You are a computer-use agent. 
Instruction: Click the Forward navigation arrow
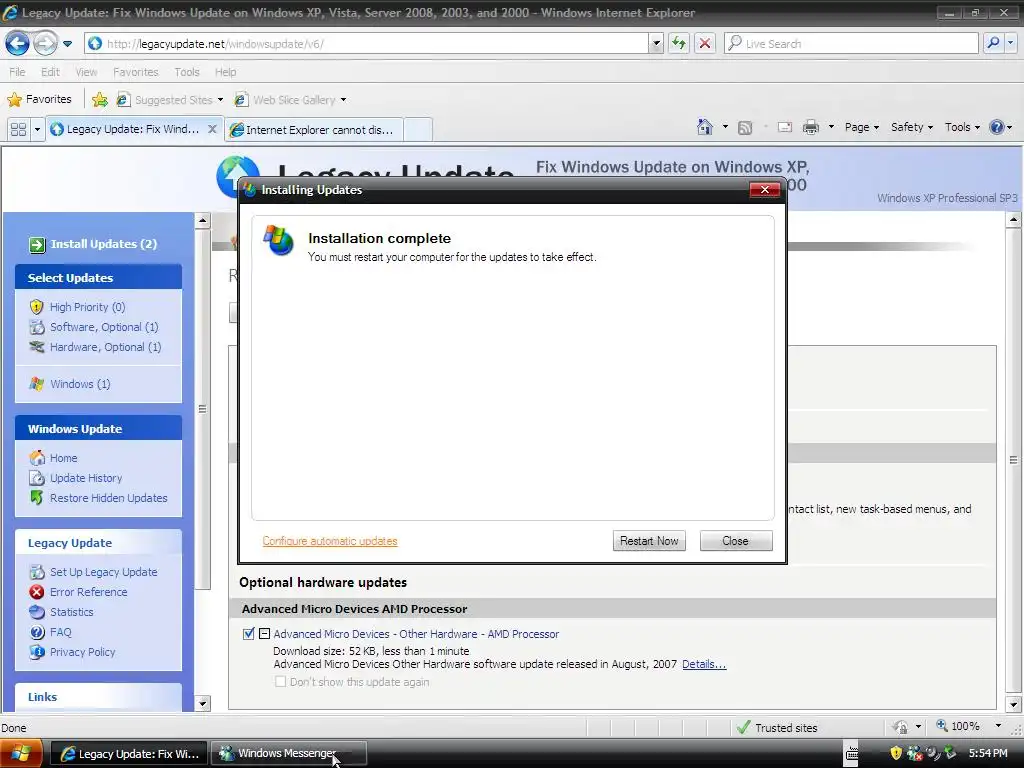[45, 44]
